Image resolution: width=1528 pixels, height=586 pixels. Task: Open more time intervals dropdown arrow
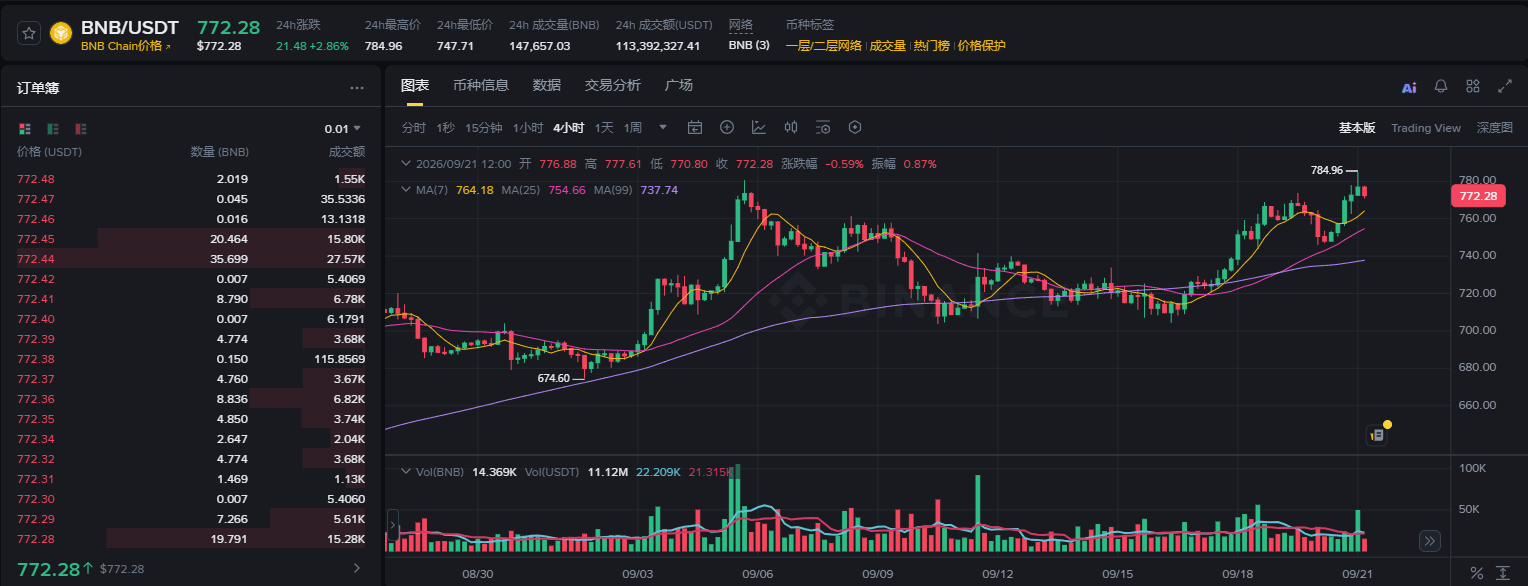pos(662,127)
